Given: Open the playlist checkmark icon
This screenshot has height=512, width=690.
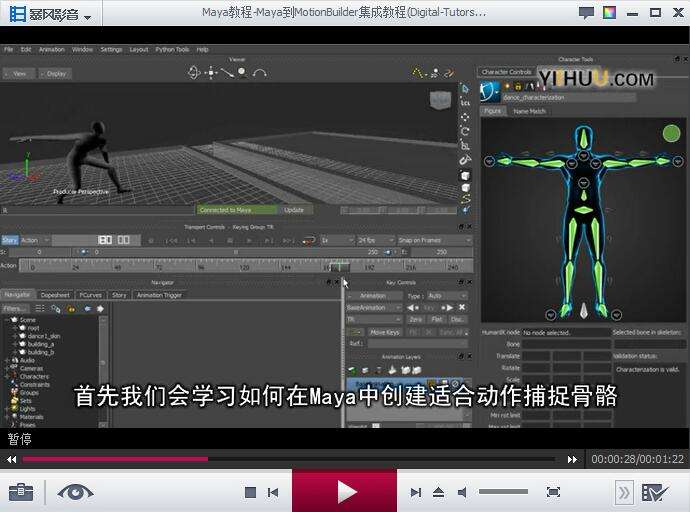Looking at the screenshot, I should [x=654, y=493].
